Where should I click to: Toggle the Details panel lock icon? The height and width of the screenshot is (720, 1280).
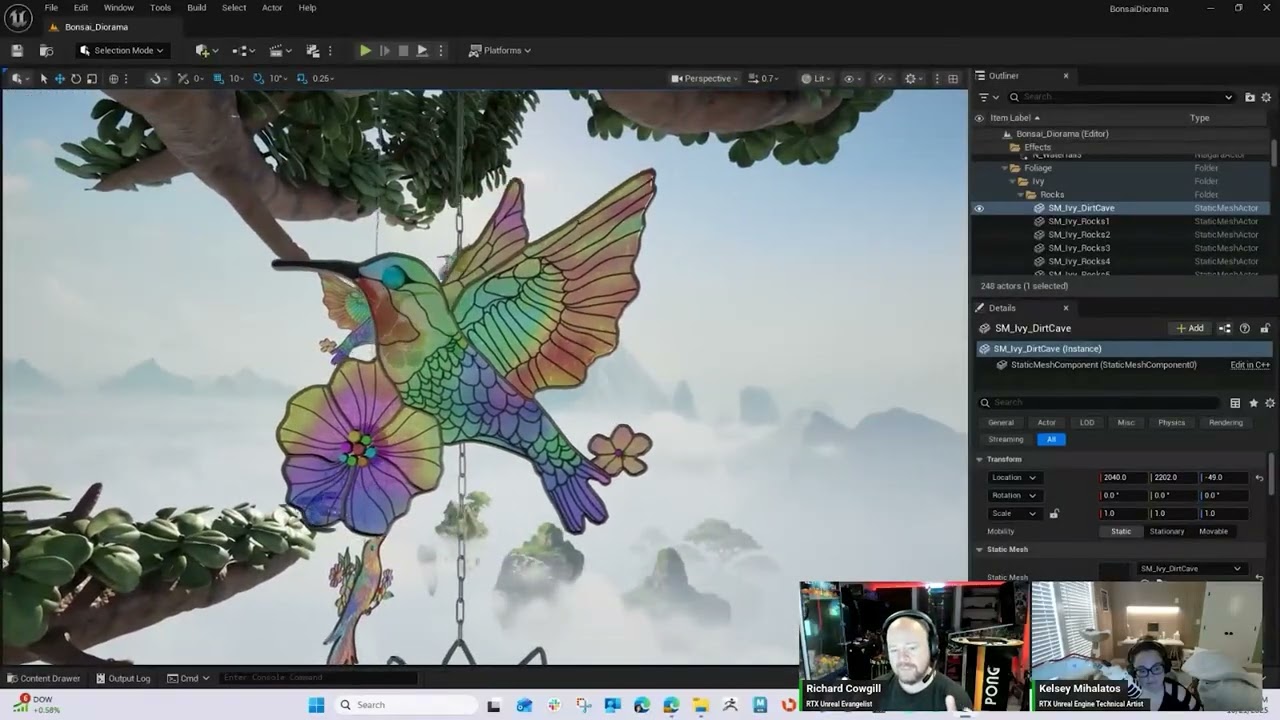[x=1264, y=328]
